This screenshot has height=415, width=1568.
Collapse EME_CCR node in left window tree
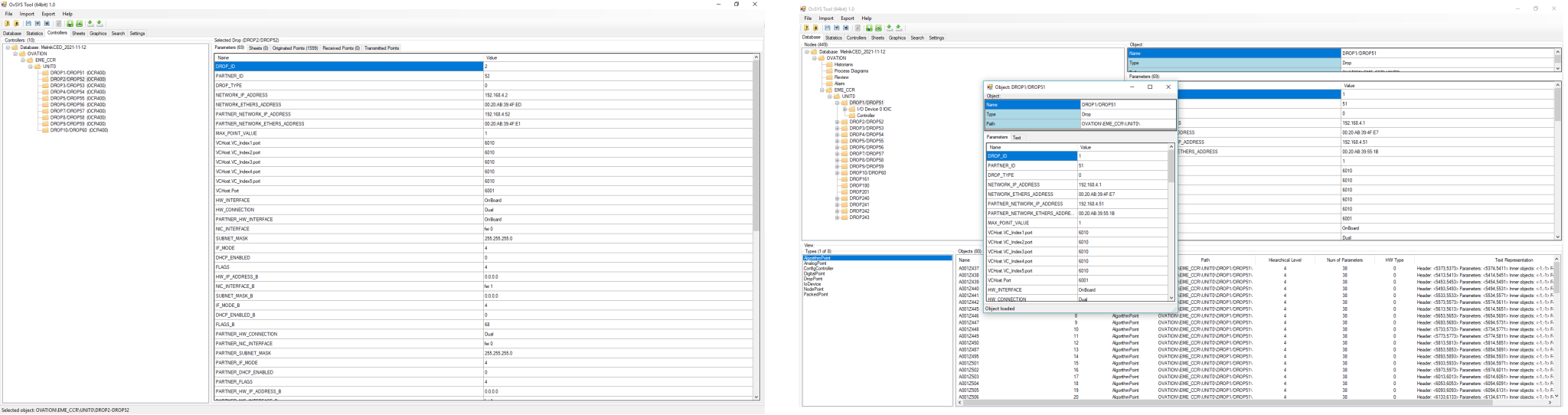coord(23,60)
